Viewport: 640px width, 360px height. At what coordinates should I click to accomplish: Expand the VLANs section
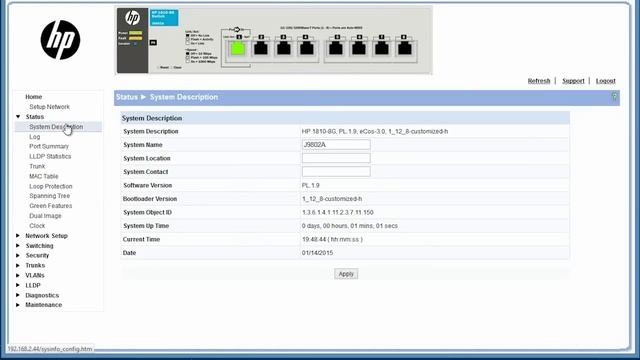click(18, 276)
